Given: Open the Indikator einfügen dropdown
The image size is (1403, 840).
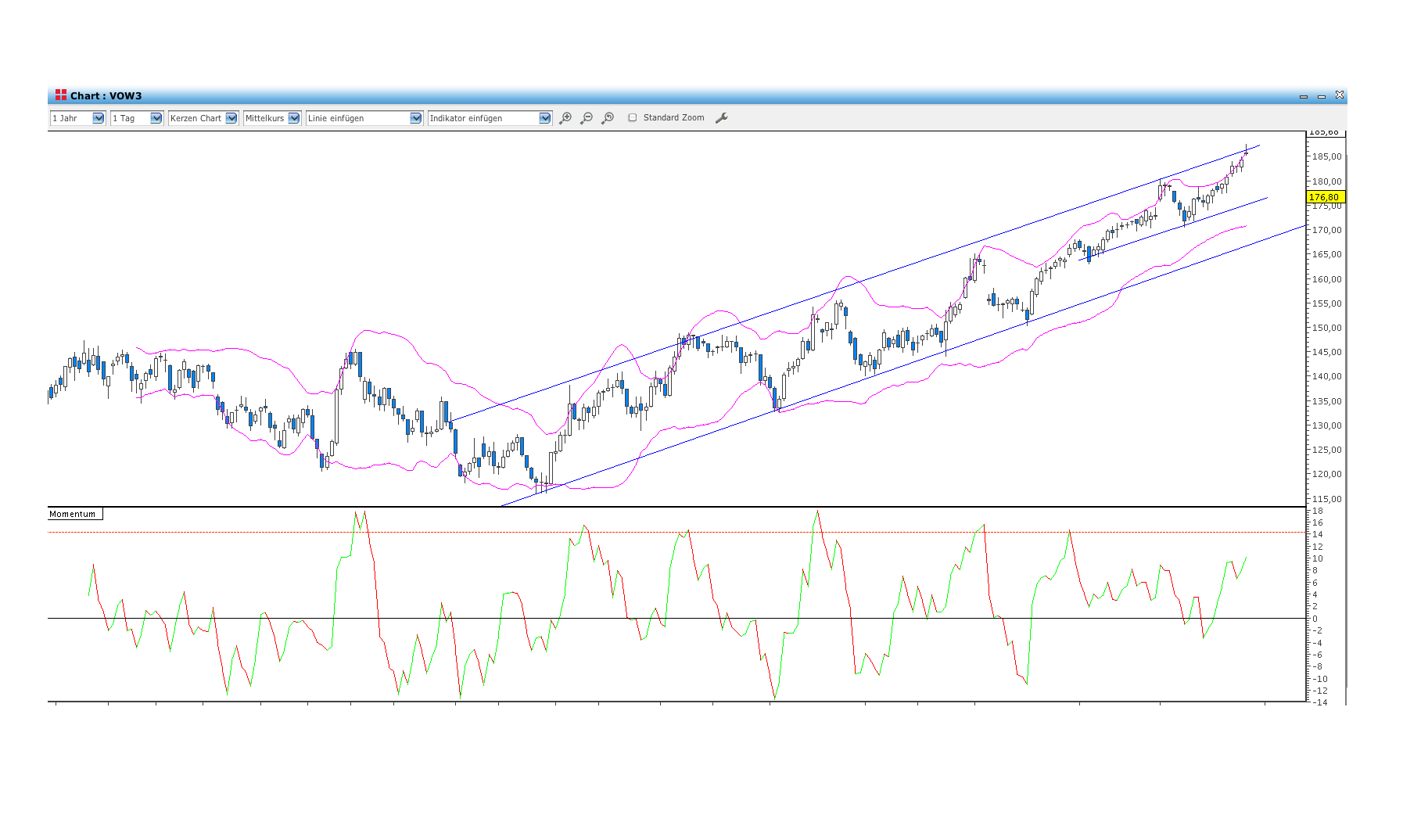Looking at the screenshot, I should click(x=490, y=118).
